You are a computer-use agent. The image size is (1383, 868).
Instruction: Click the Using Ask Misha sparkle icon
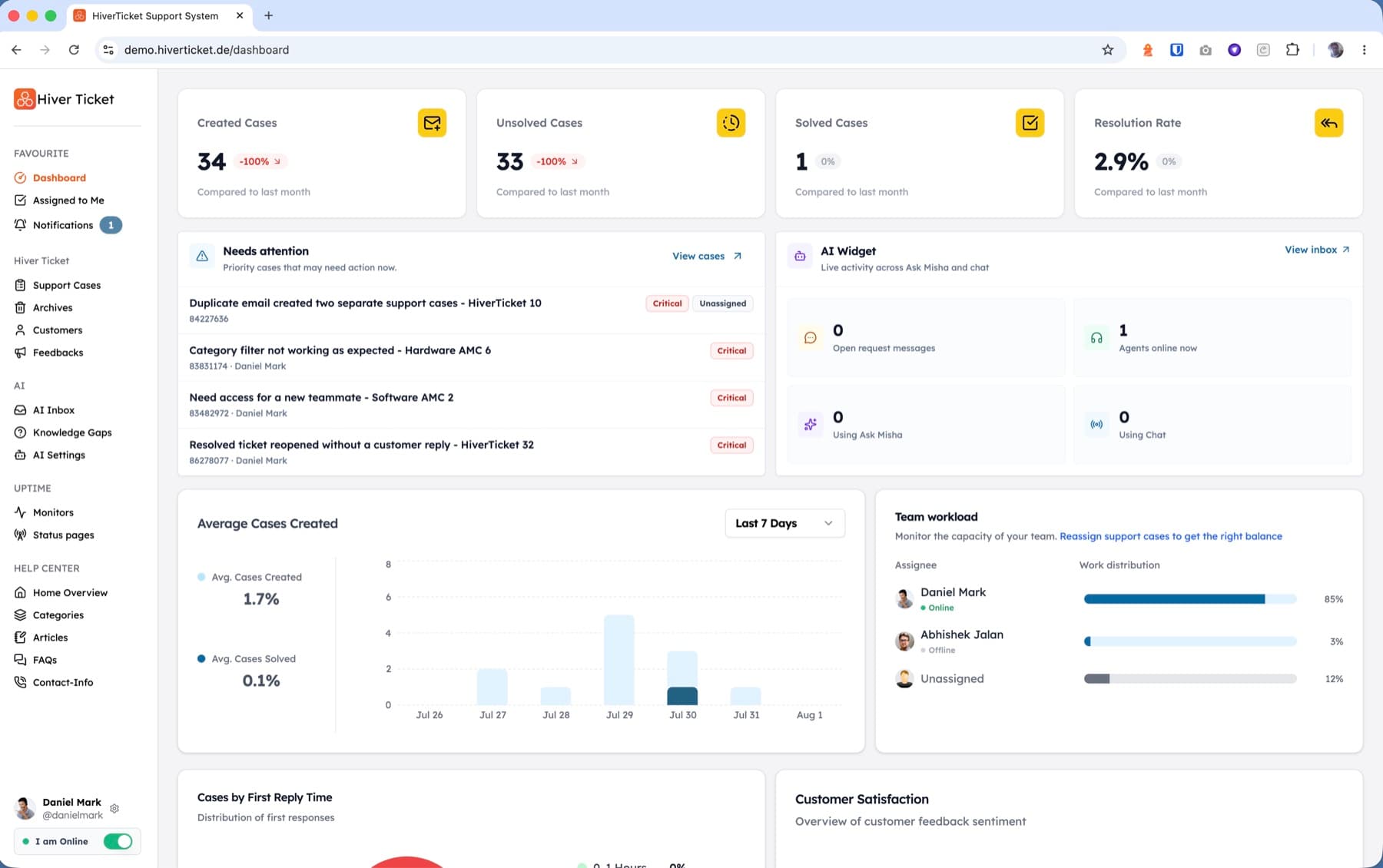pyautogui.click(x=810, y=424)
